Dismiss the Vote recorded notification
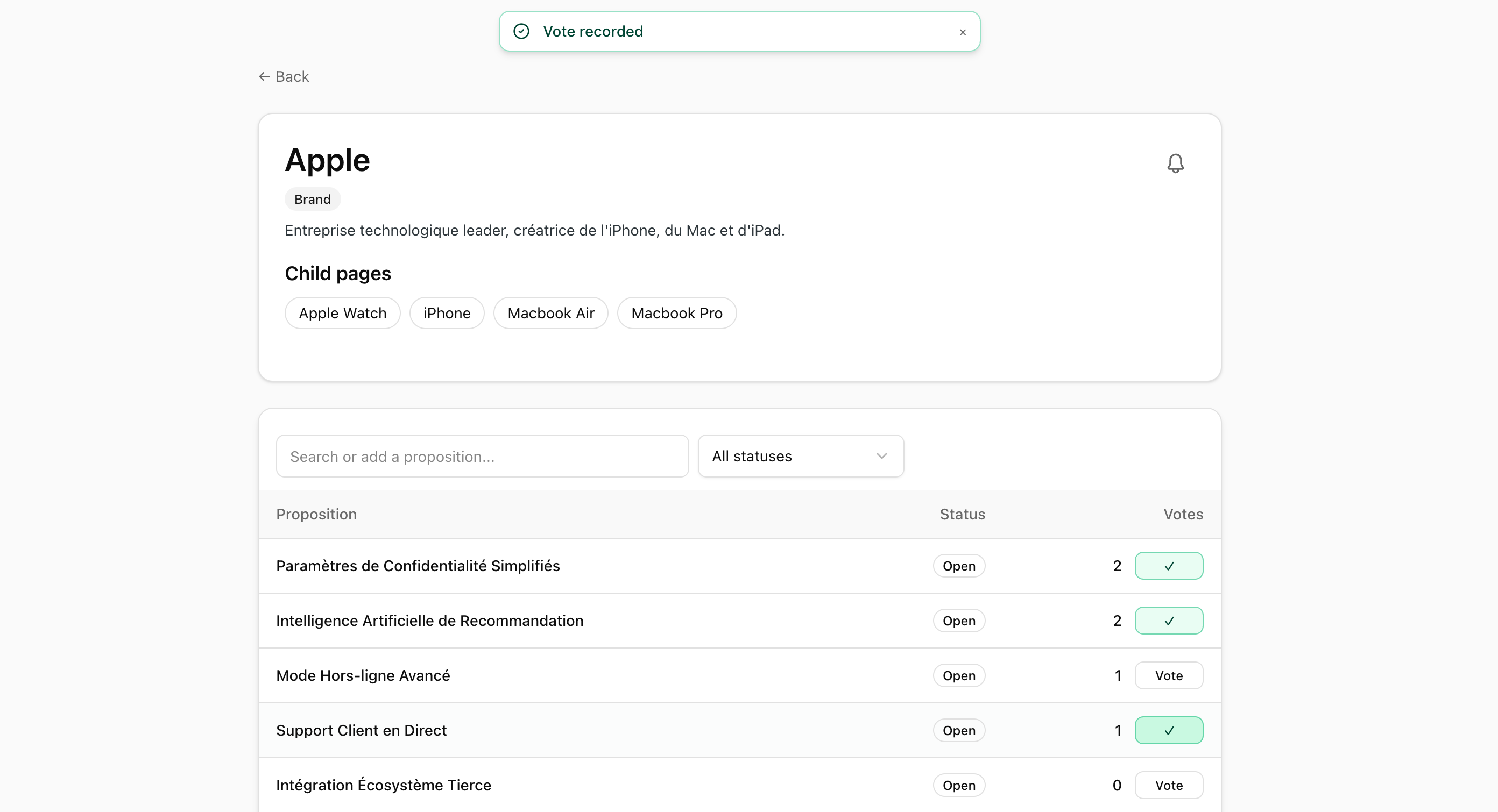The image size is (1498, 812). (x=963, y=32)
